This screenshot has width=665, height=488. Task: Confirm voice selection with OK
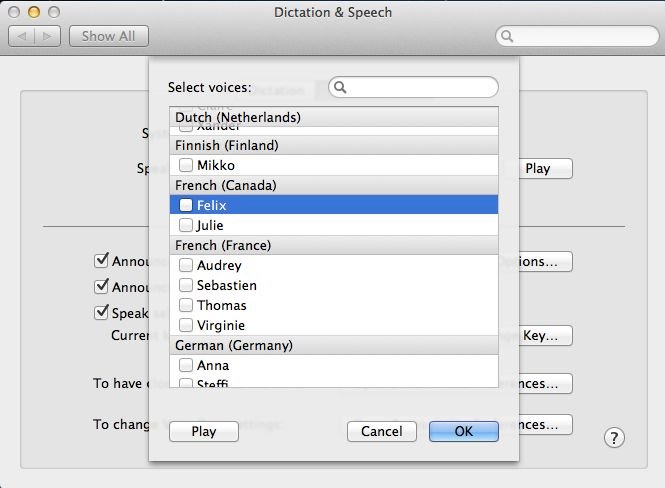click(x=464, y=431)
